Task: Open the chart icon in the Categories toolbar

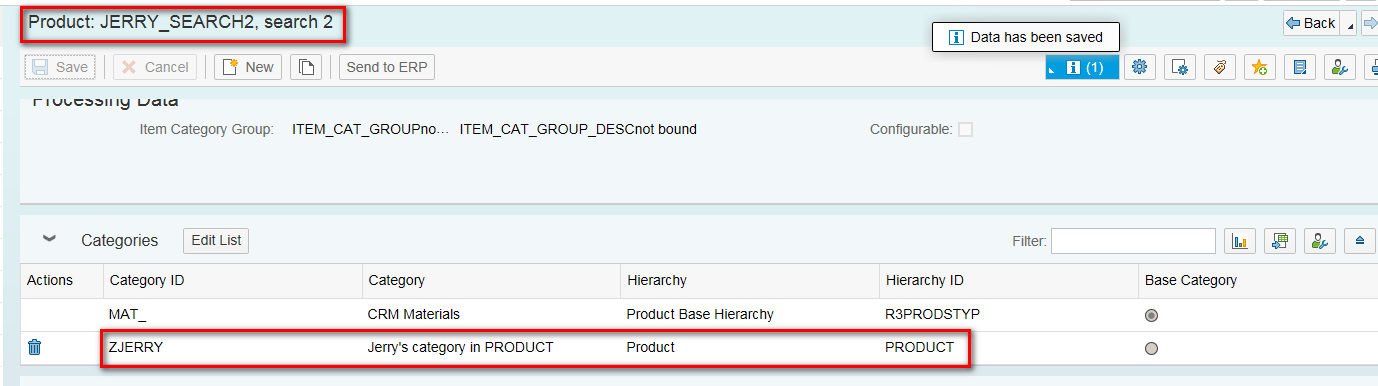Action: coord(1240,241)
